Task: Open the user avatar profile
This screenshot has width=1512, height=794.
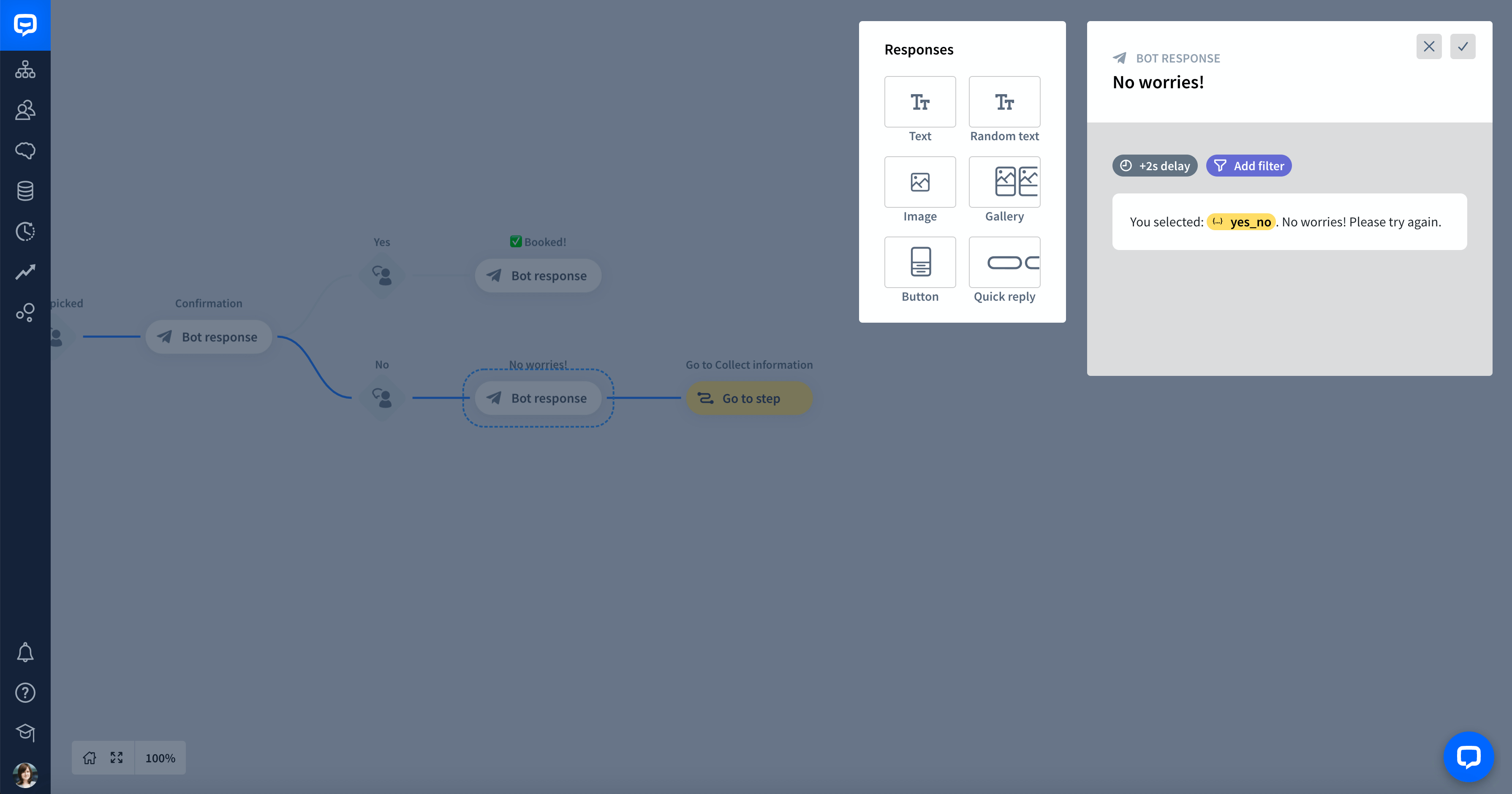Action: [25, 775]
